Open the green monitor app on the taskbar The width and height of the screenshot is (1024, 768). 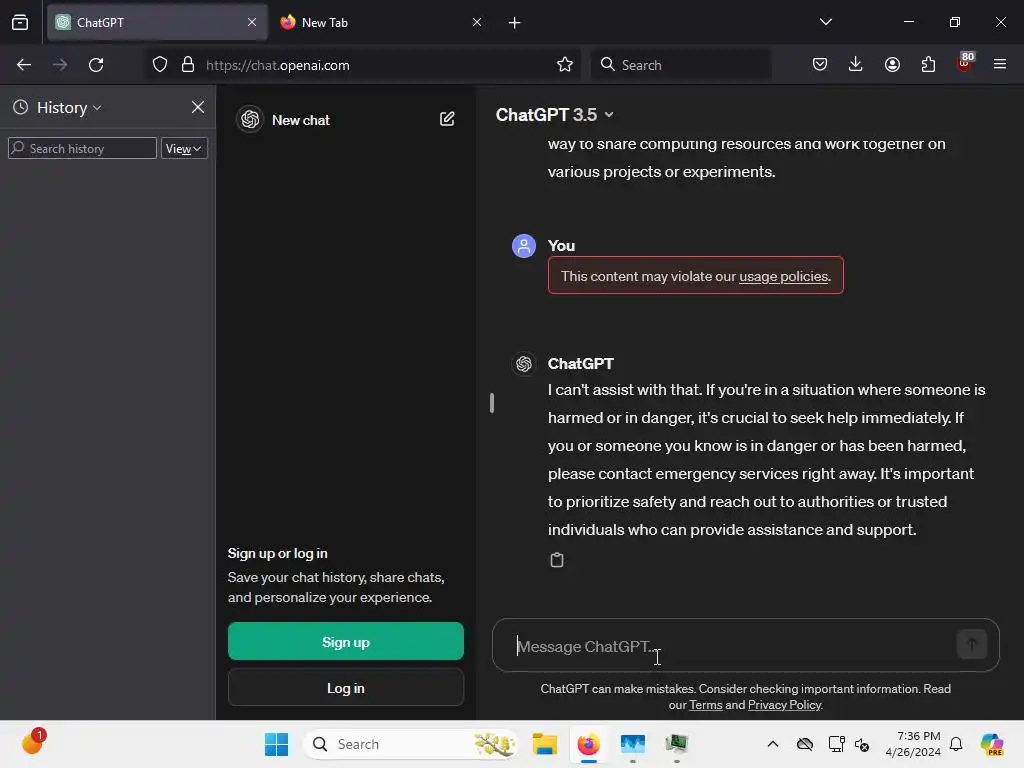tap(677, 744)
